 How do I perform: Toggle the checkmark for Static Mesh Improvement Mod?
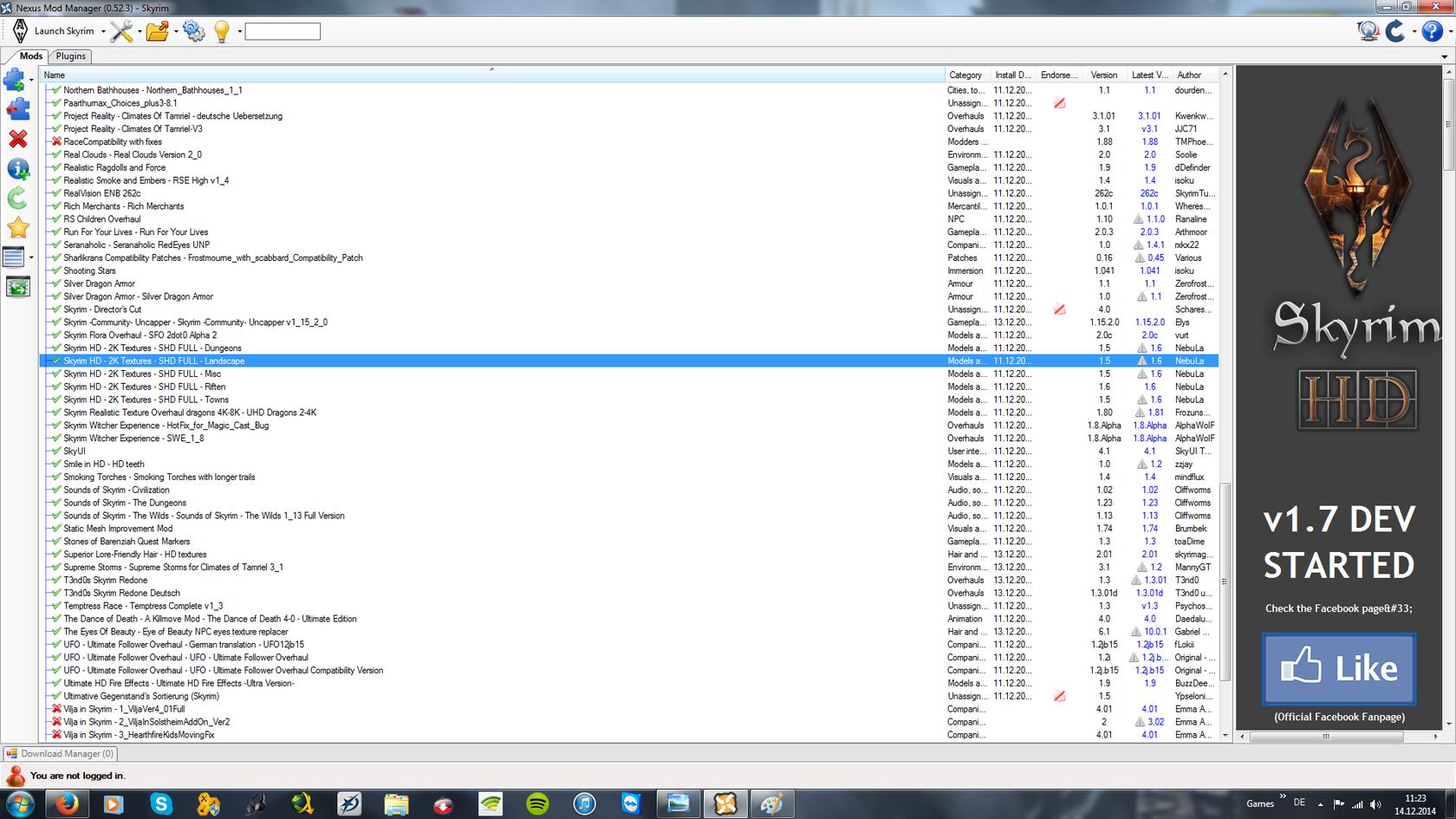point(56,529)
